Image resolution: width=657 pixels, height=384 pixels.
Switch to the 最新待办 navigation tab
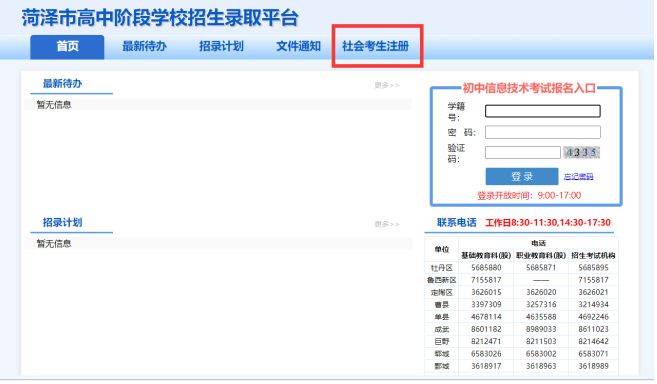tap(144, 46)
